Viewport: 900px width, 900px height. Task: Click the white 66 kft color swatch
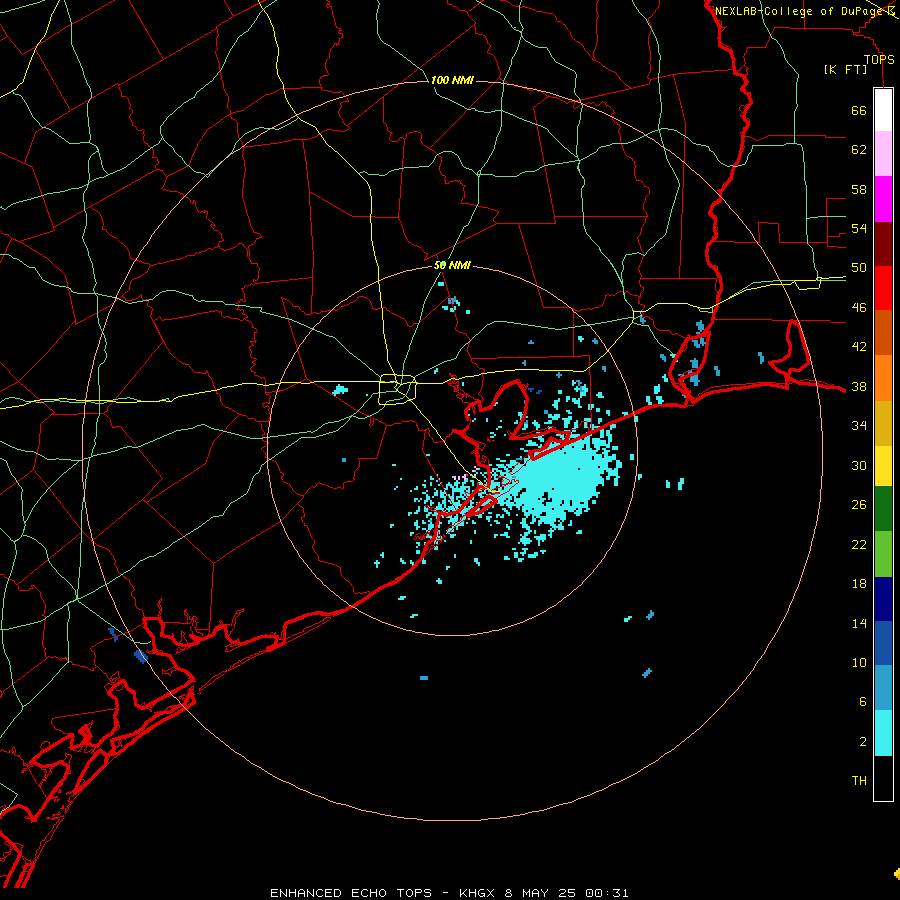[883, 110]
